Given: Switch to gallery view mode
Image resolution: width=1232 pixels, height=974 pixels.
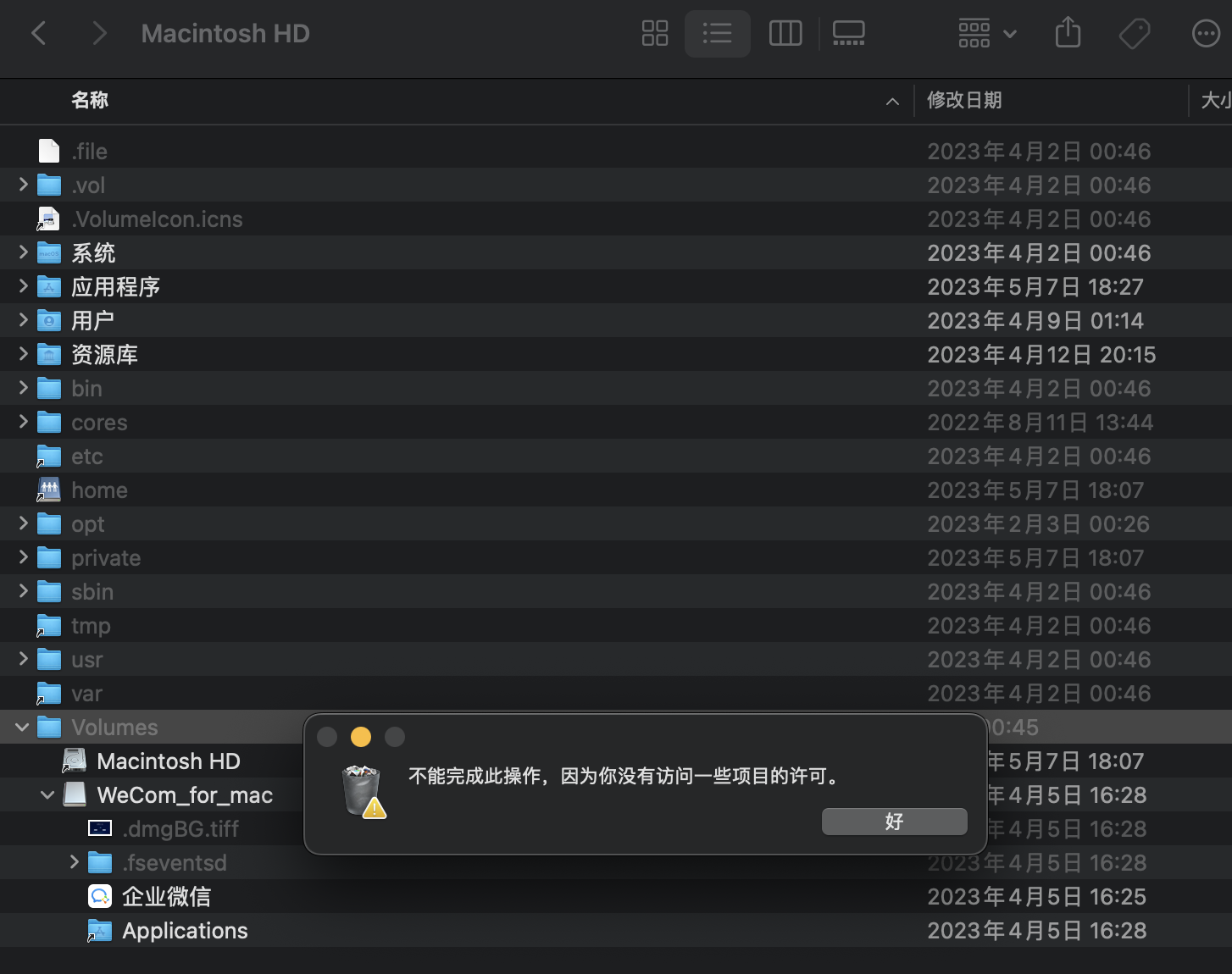Looking at the screenshot, I should (848, 34).
